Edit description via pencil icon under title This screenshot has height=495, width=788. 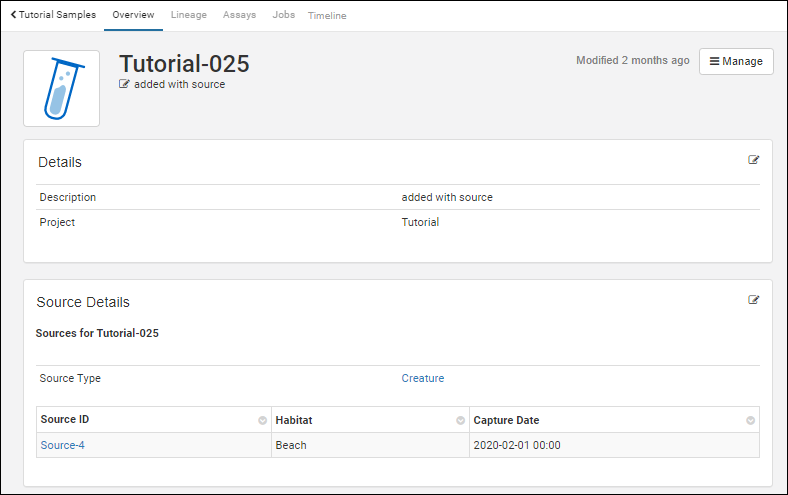tap(124, 85)
